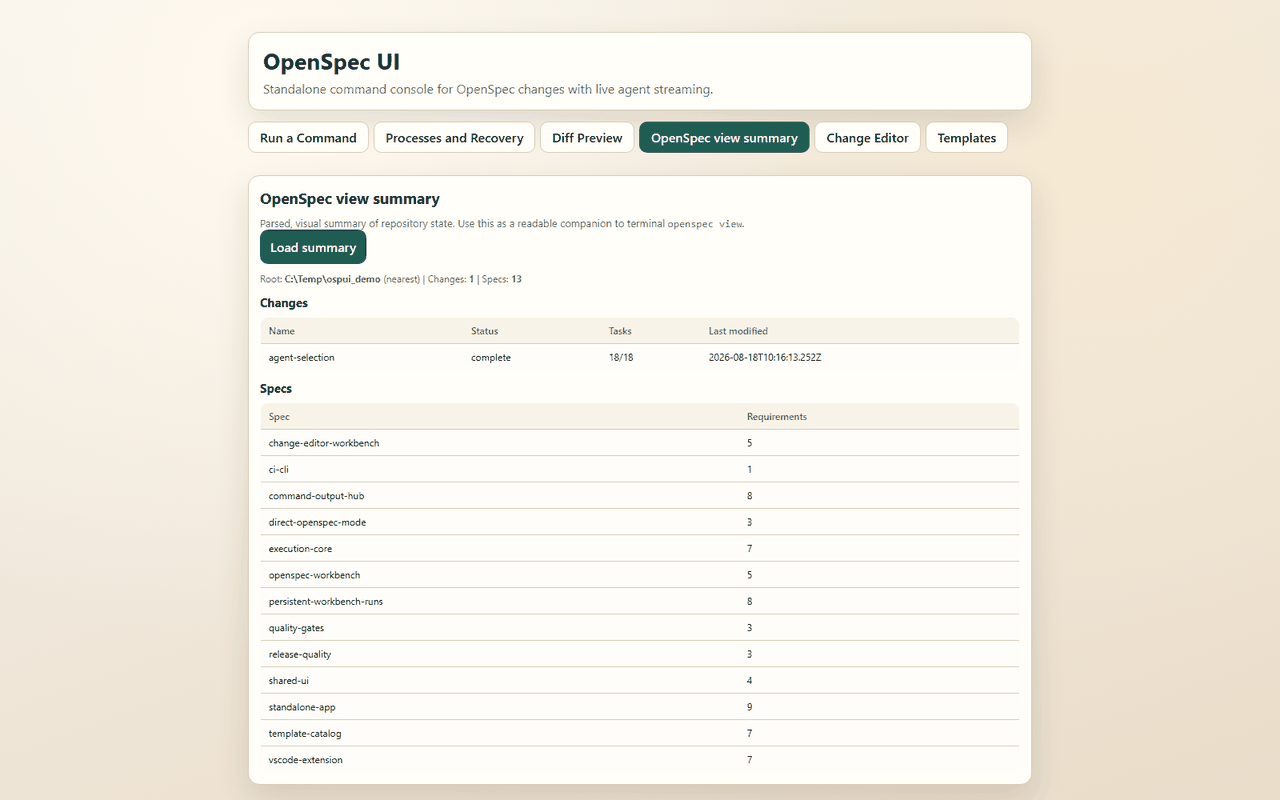Image resolution: width=1280 pixels, height=800 pixels.
Task: Click the persistent-workbench-runs spec name
Action: coord(326,602)
